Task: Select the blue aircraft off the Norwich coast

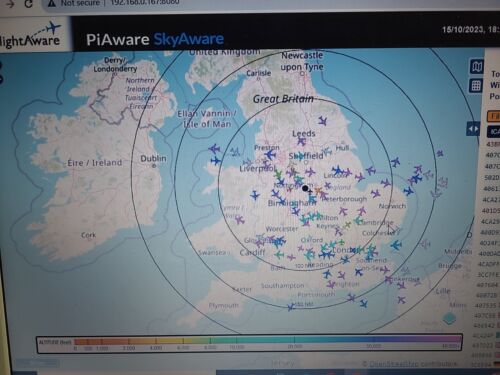Action: pos(408,191)
